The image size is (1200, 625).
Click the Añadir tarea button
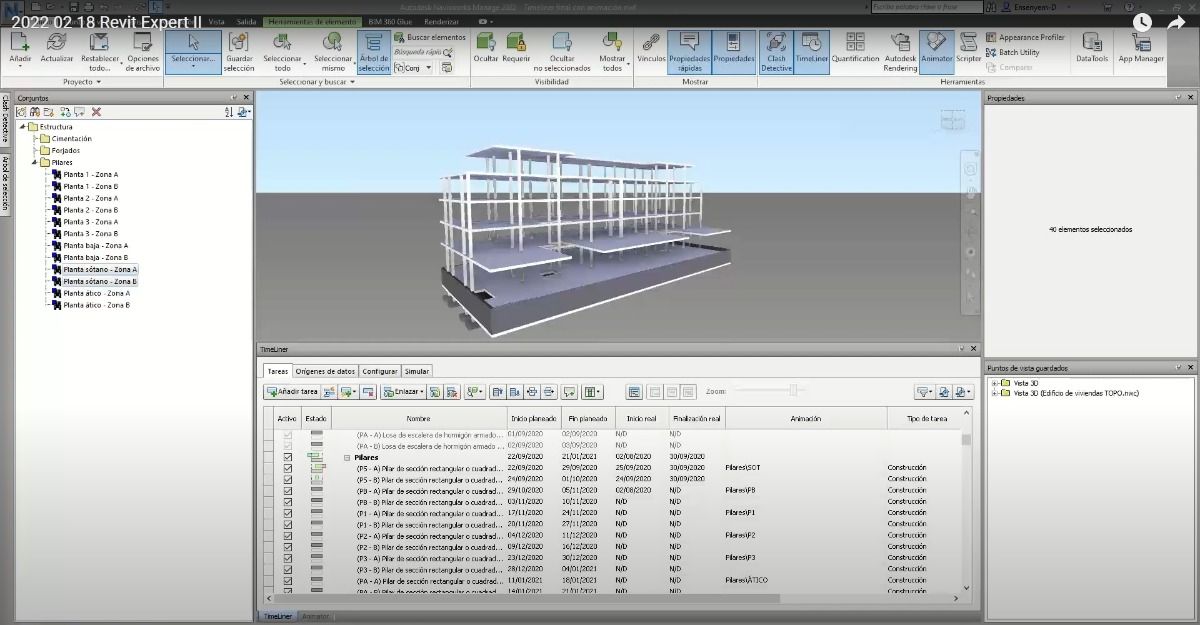(292, 392)
